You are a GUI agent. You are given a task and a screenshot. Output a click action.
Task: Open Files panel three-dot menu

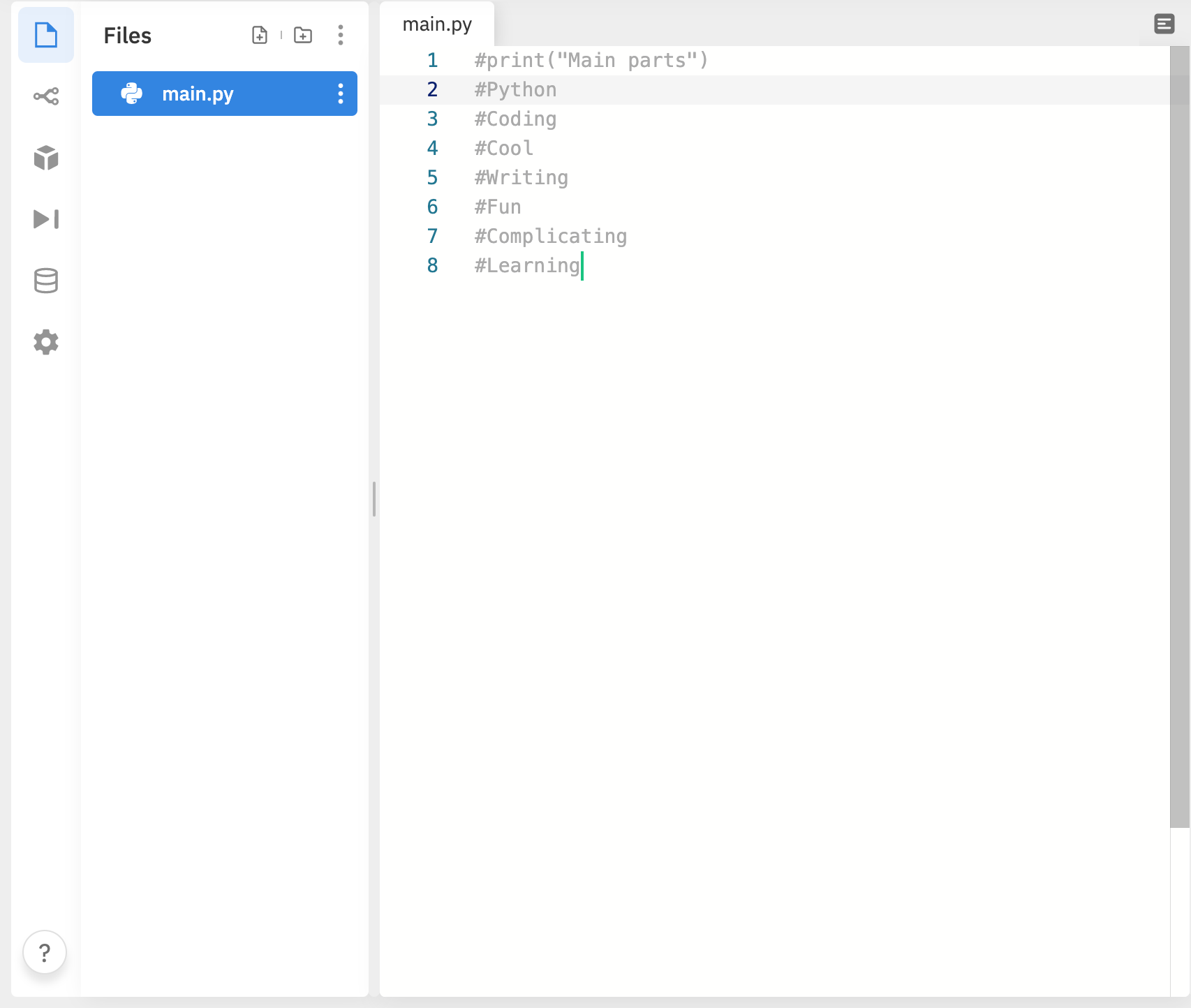[x=341, y=35]
